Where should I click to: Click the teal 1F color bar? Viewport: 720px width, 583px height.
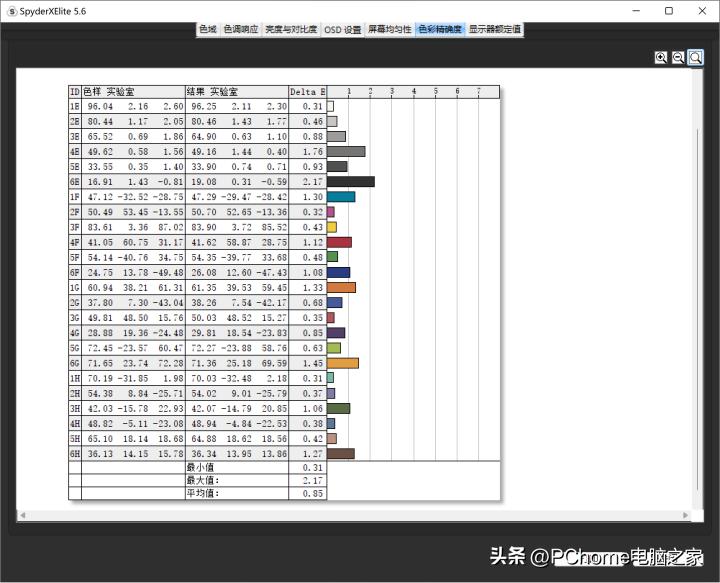tap(341, 197)
